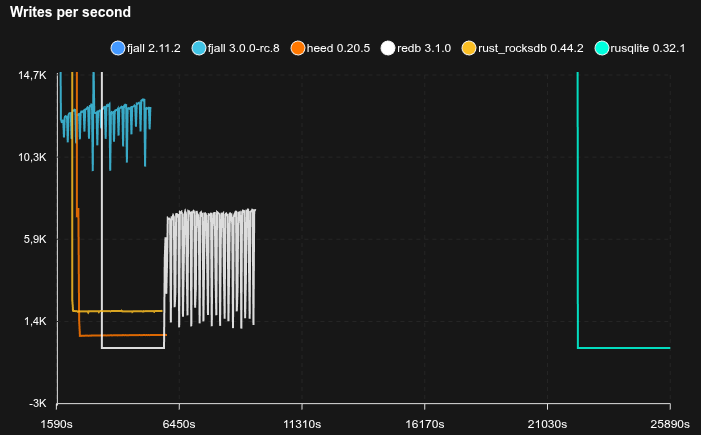Click the 14,7K y-axis label
Screen dimensions: 701x435
tap(32, 75)
